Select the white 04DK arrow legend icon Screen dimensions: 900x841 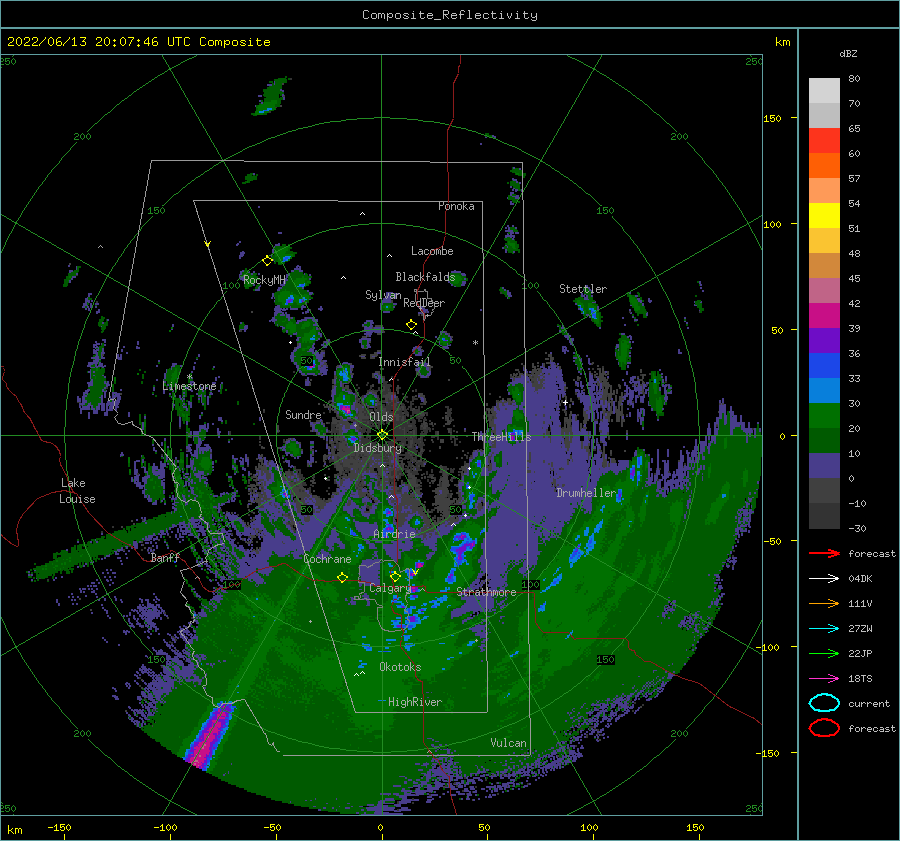tap(824, 578)
